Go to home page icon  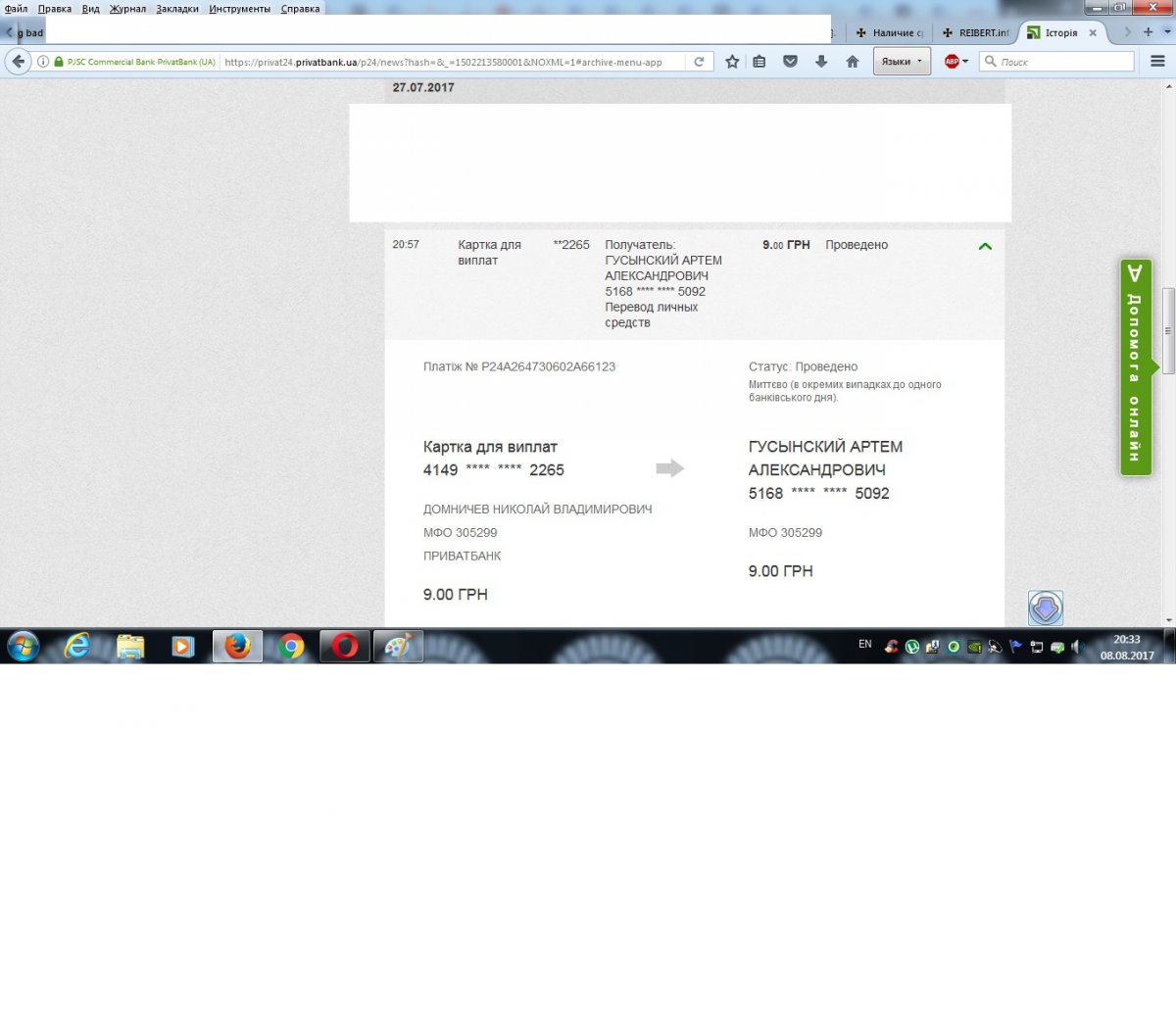pyautogui.click(x=853, y=62)
